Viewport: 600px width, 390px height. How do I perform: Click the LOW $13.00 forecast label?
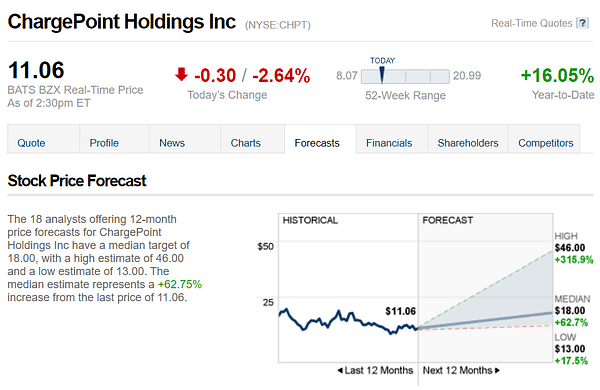pyautogui.click(x=570, y=349)
